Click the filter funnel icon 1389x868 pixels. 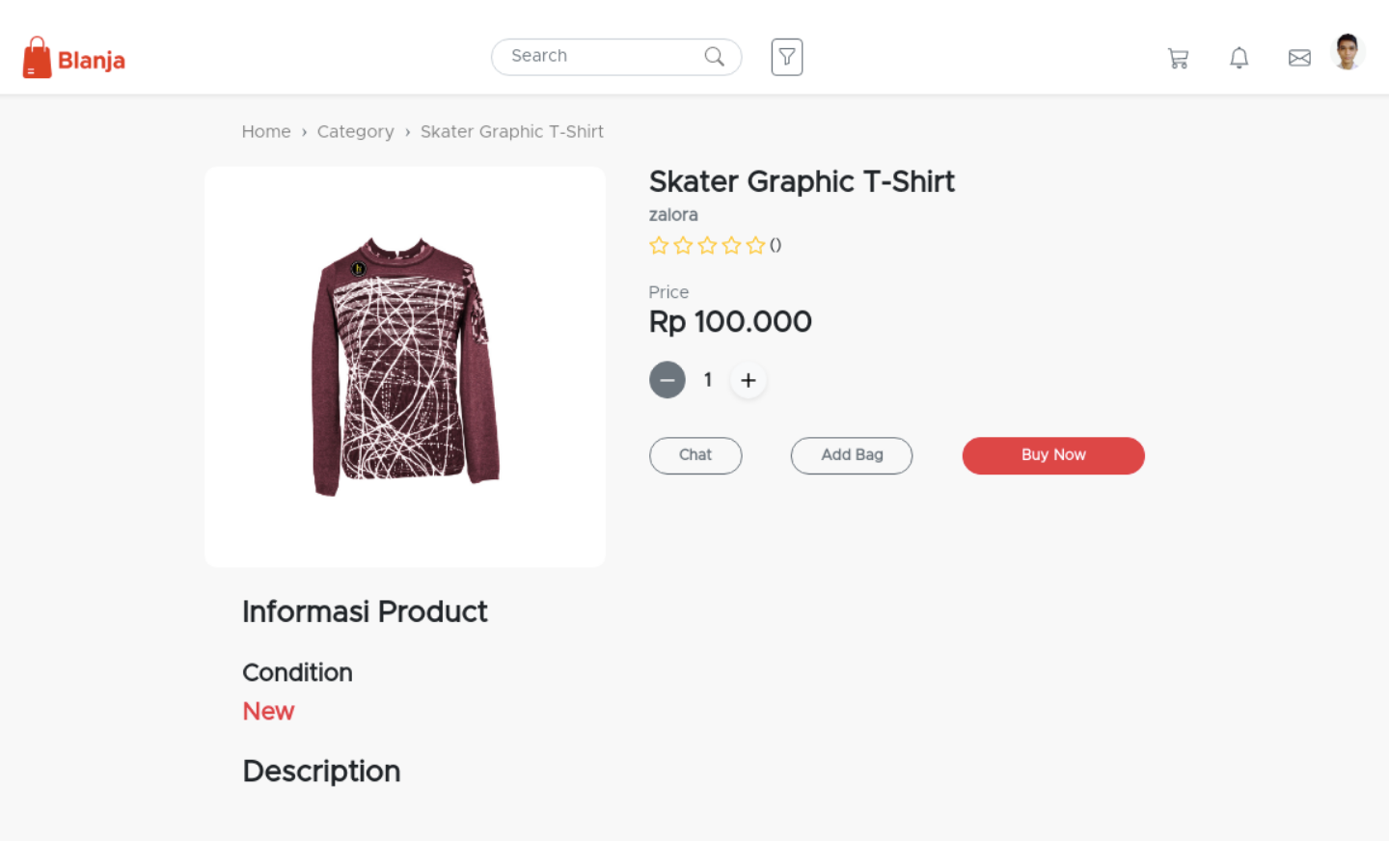[787, 57]
